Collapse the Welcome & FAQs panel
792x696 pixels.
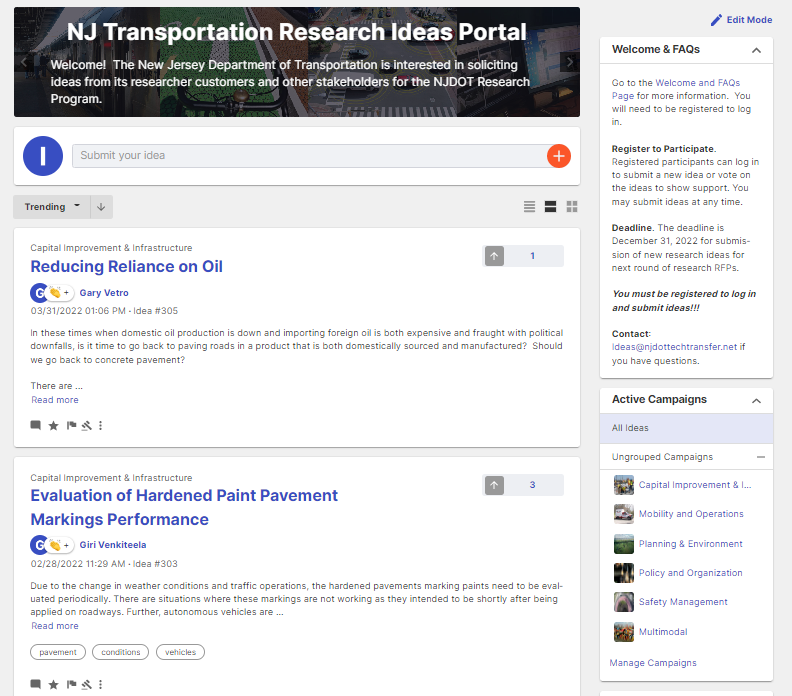pos(756,50)
